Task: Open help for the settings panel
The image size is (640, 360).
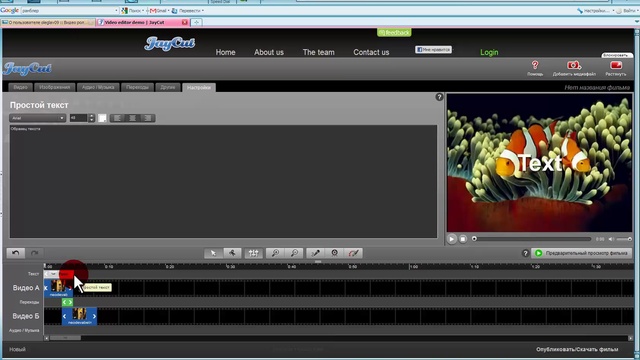Action: pos(439,97)
